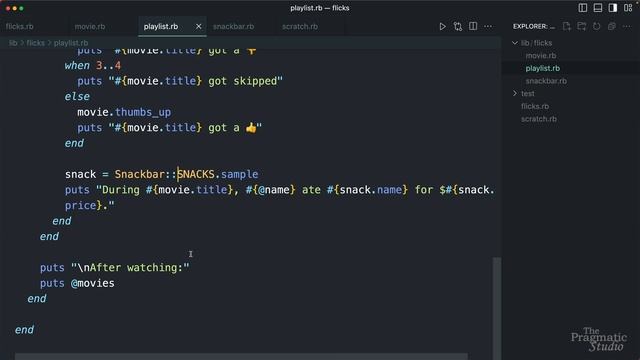
Task: Toggle bottom panel layout icon
Action: coord(598,8)
